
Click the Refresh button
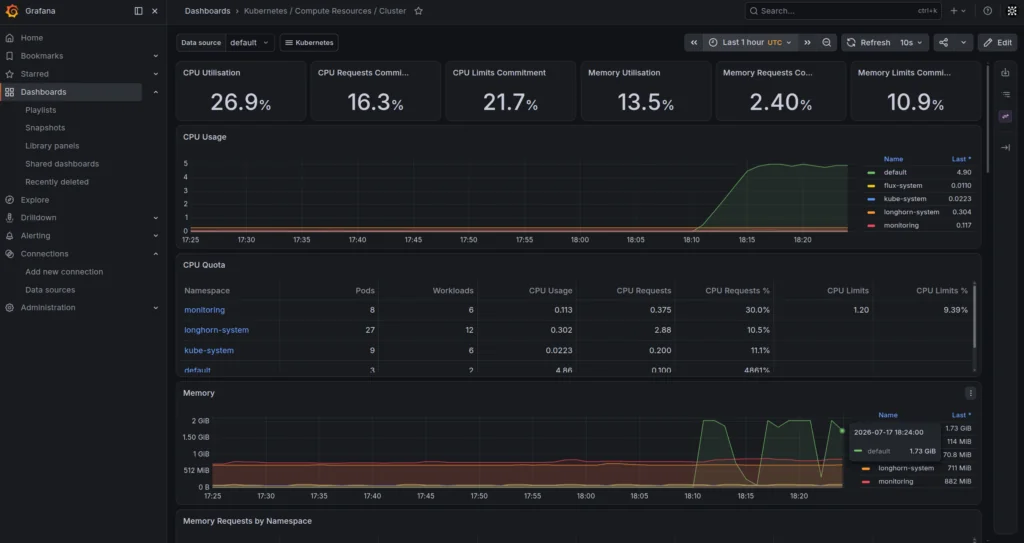869,42
